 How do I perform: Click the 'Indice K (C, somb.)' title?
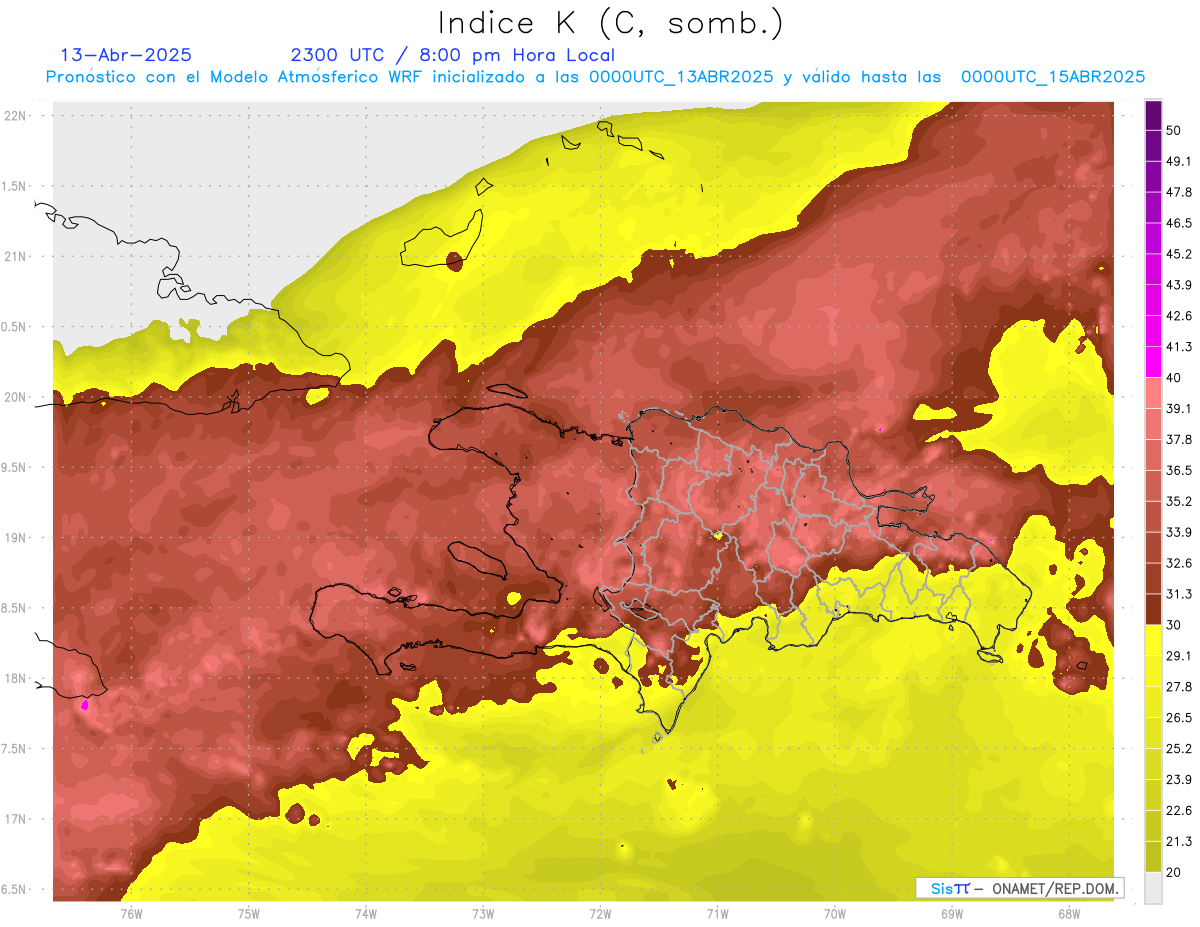coord(611,23)
